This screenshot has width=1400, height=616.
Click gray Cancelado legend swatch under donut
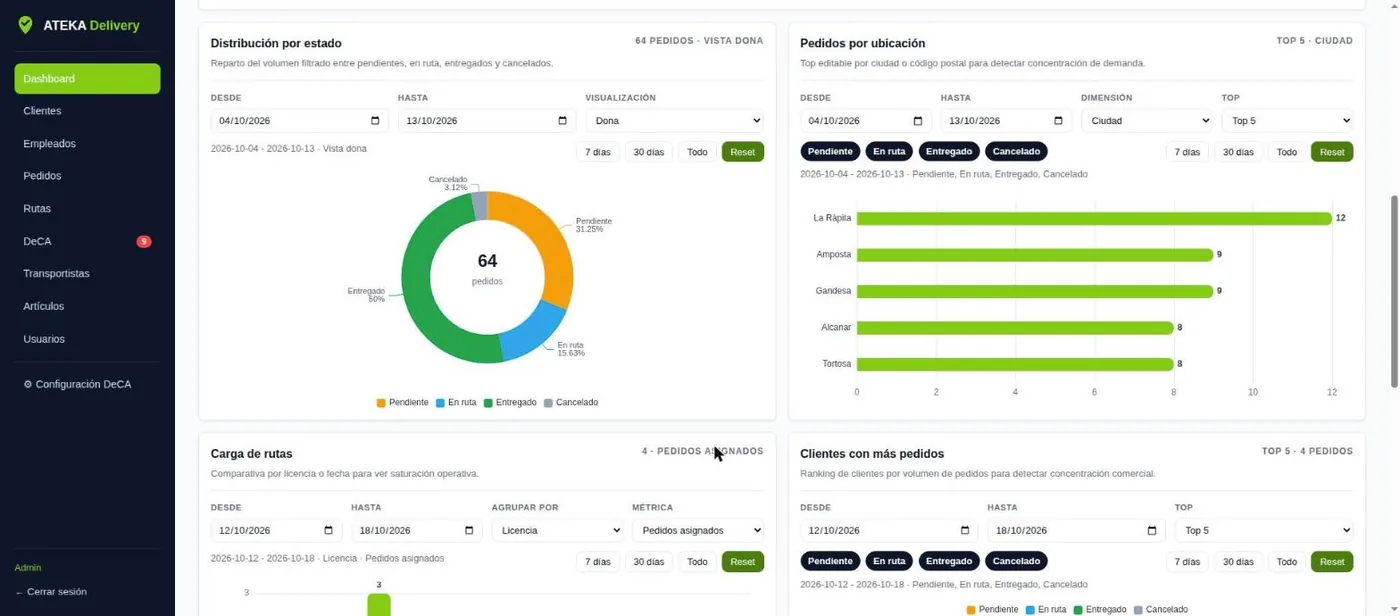[x=548, y=403]
